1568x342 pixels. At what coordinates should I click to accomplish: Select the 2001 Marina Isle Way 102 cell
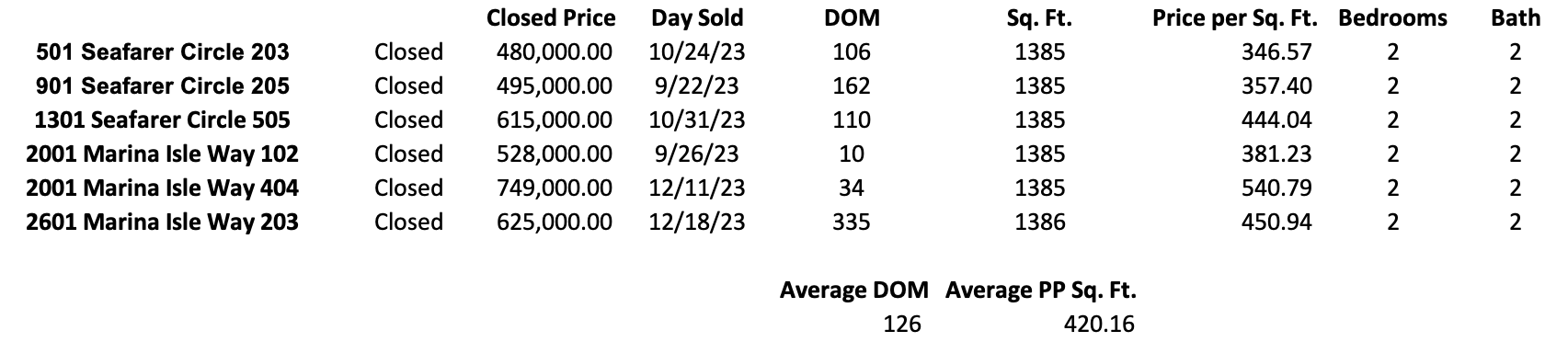tap(163, 154)
